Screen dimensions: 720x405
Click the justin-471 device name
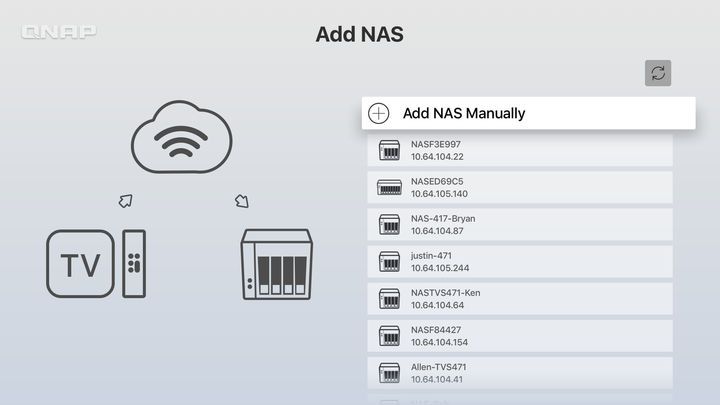click(431, 256)
